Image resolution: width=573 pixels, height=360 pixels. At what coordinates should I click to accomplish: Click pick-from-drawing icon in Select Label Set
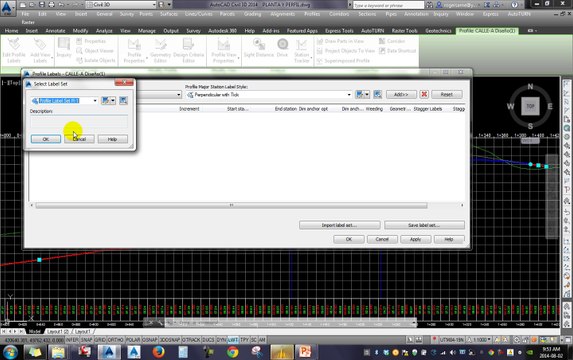click(x=123, y=101)
